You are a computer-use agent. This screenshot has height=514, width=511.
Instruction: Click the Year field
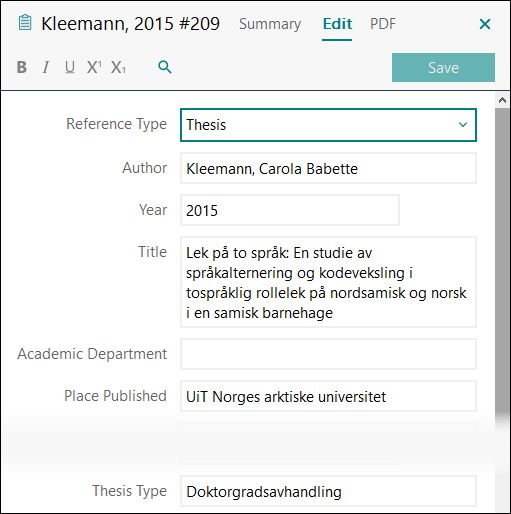(290, 210)
